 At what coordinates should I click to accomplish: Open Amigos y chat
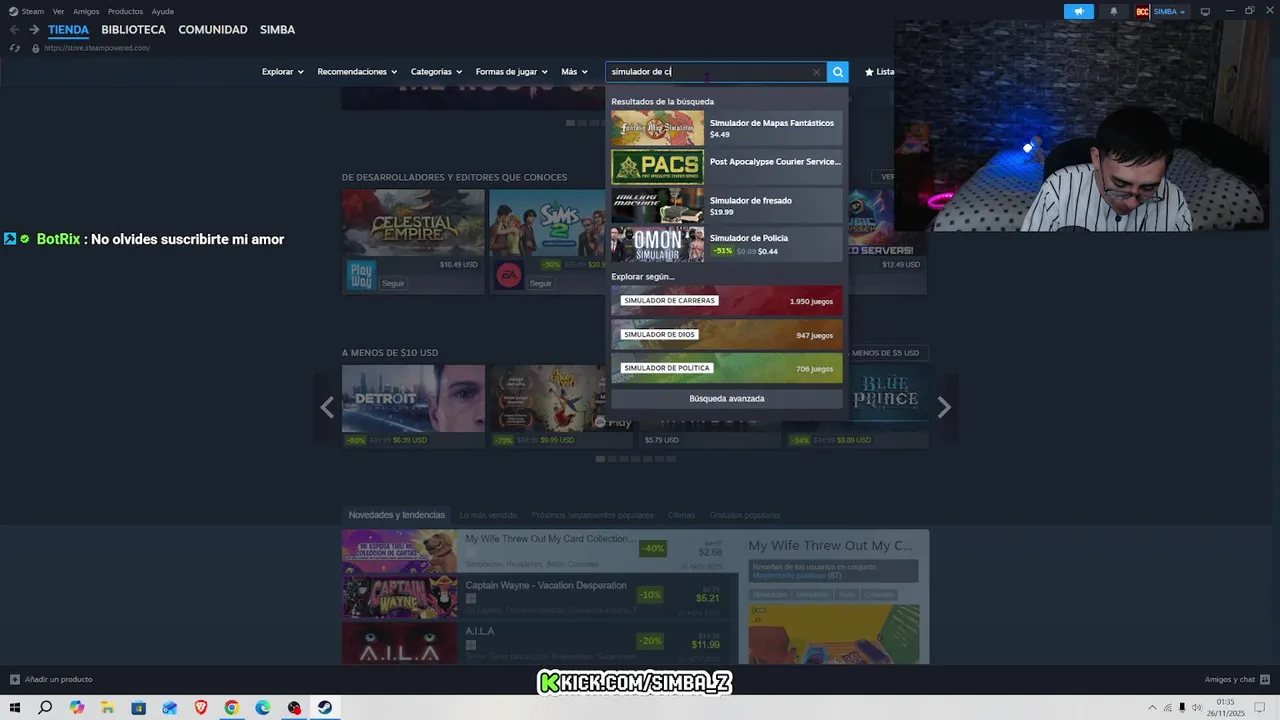pyautogui.click(x=1236, y=680)
